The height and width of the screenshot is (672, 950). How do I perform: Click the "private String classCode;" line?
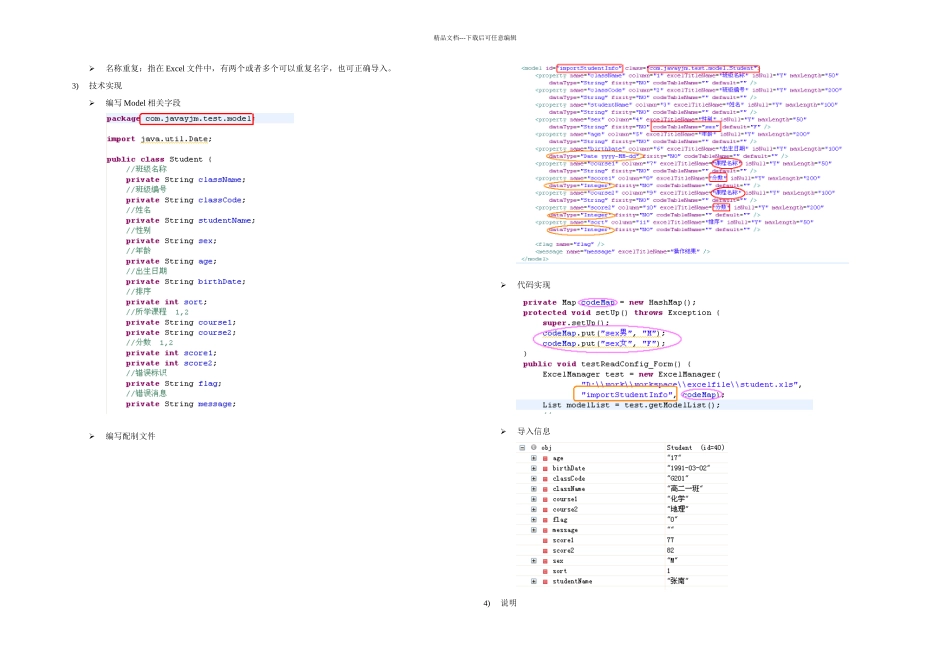coord(185,200)
